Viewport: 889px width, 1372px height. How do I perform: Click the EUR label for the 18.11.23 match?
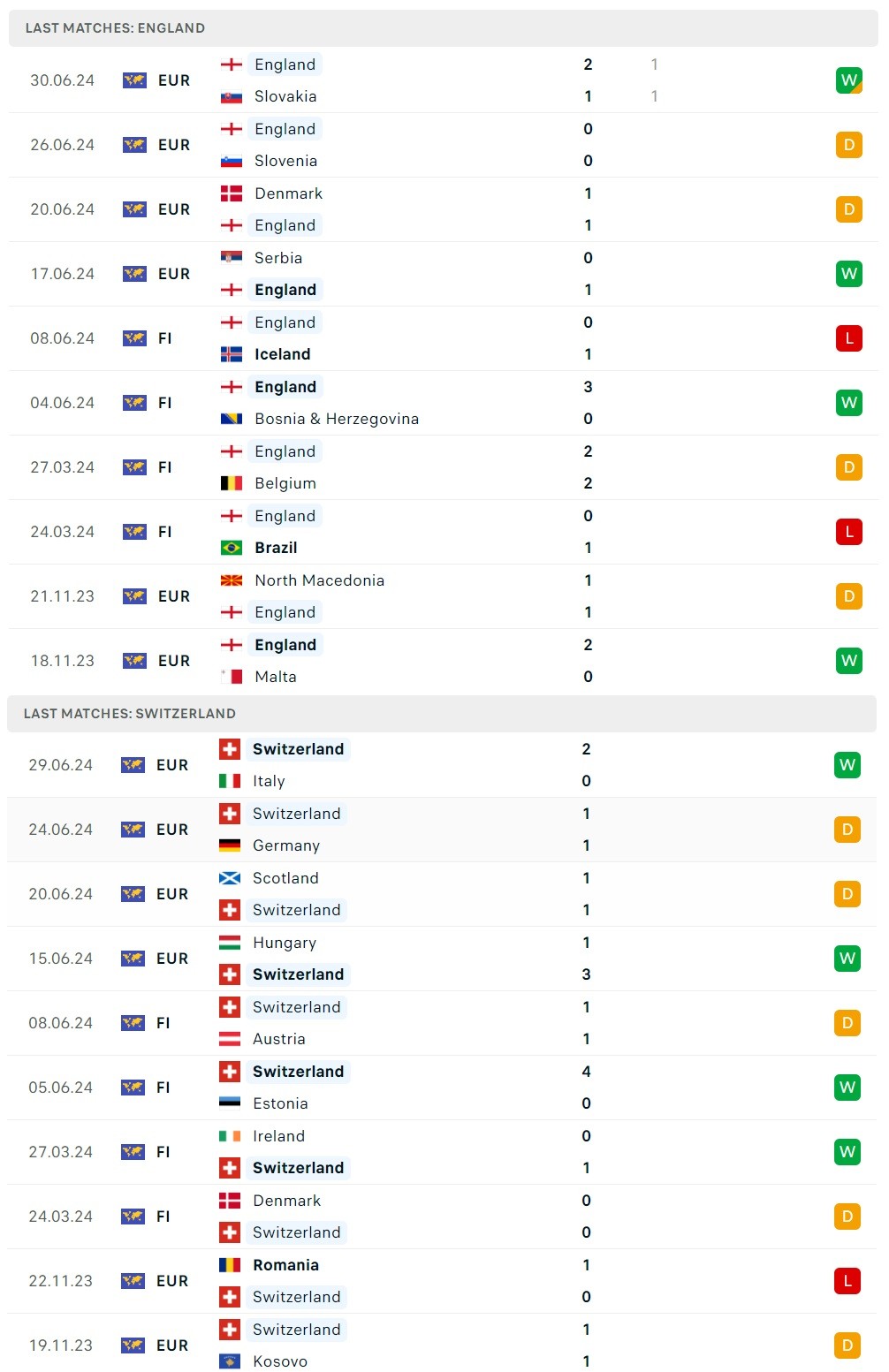tap(174, 661)
